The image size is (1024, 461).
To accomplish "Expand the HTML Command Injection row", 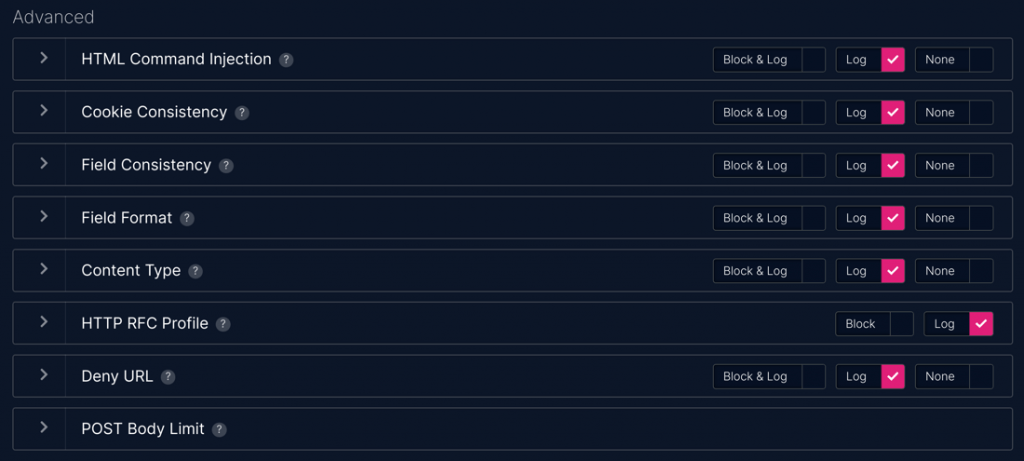I will click(44, 57).
